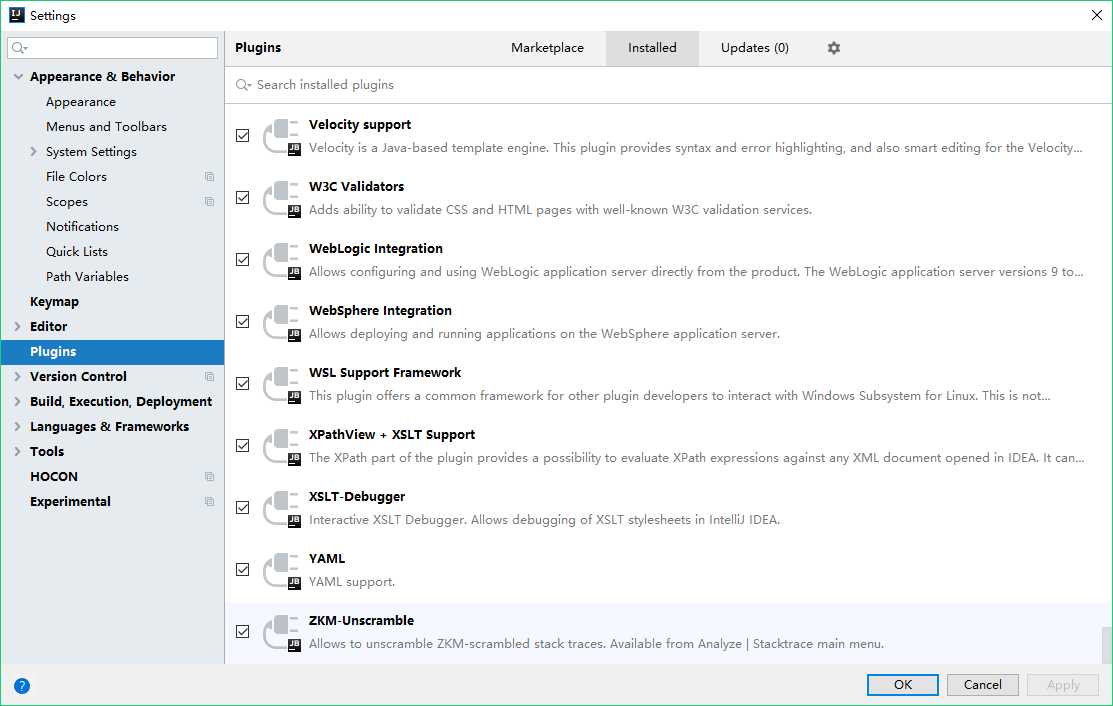Expand the System Settings node

point(33,152)
